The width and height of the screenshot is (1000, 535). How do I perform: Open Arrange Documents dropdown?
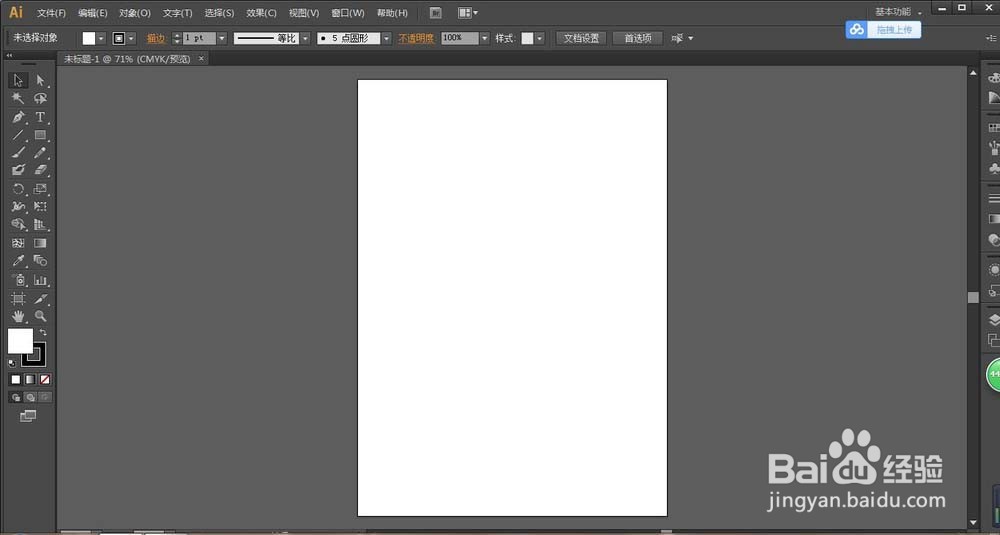(467, 13)
